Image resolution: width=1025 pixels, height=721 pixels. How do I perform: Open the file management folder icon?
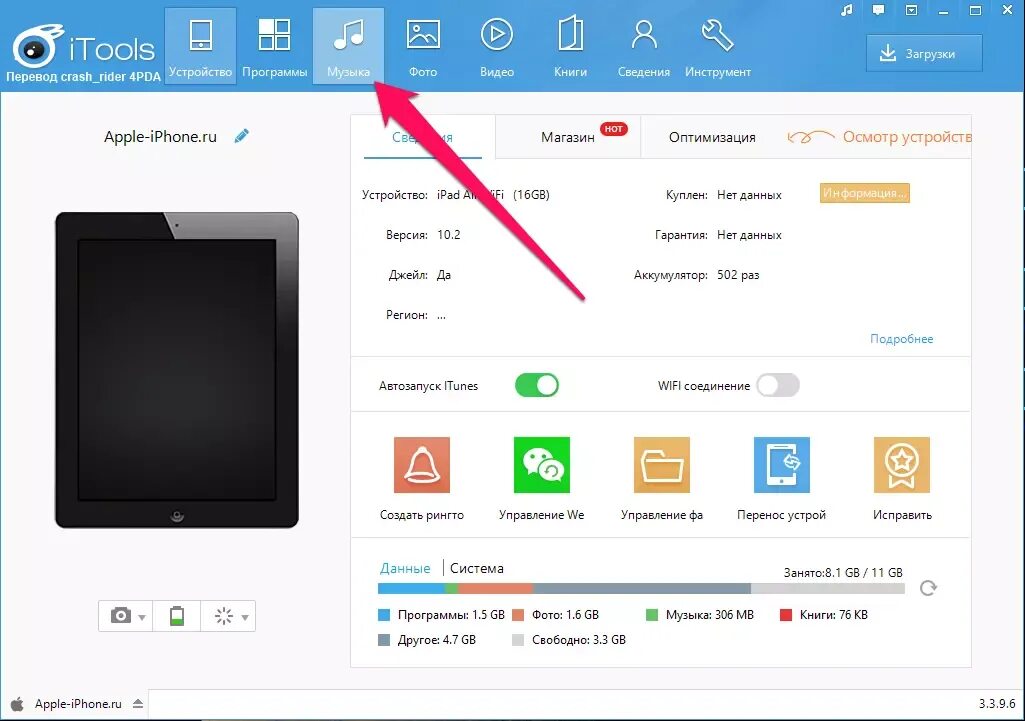[x=662, y=465]
